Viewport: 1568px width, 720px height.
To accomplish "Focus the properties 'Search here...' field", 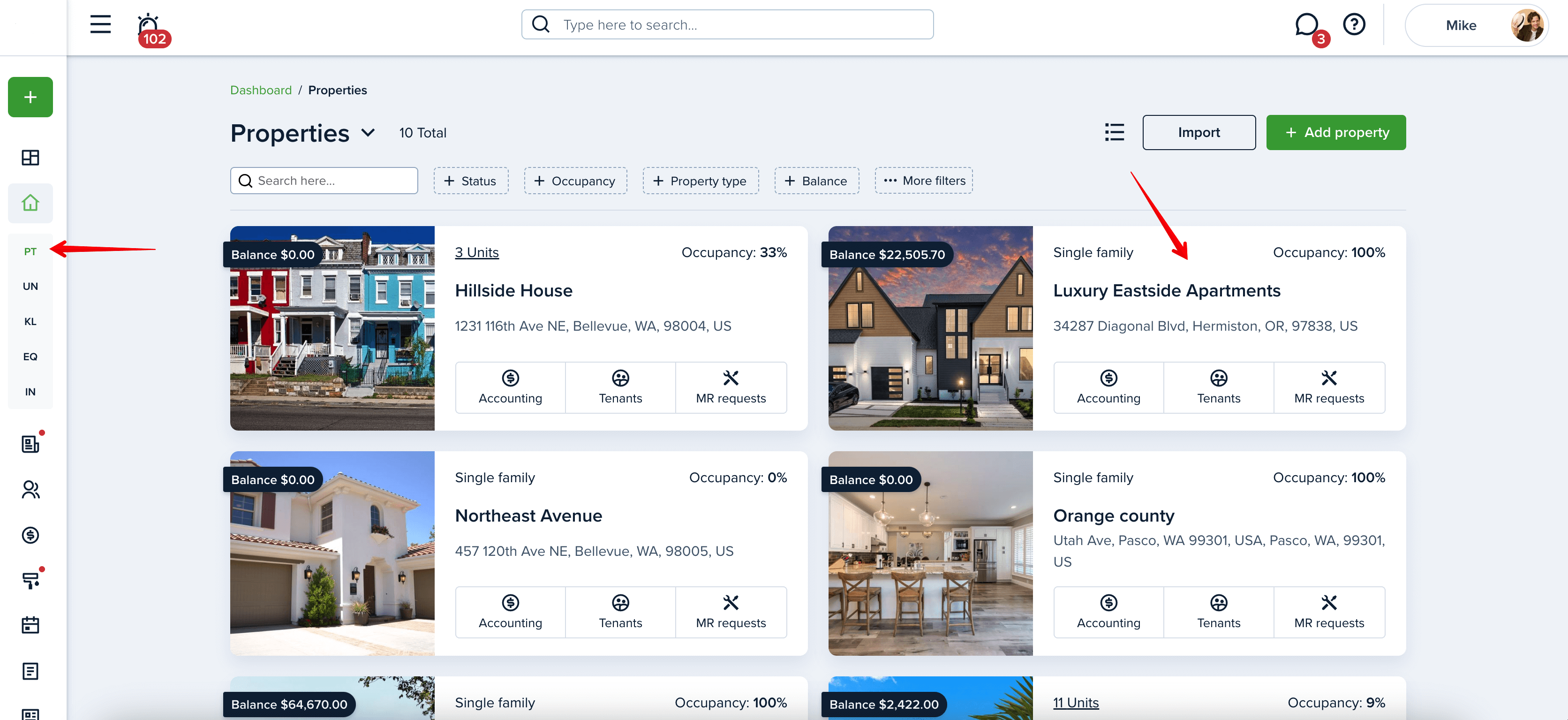I will pos(324,181).
